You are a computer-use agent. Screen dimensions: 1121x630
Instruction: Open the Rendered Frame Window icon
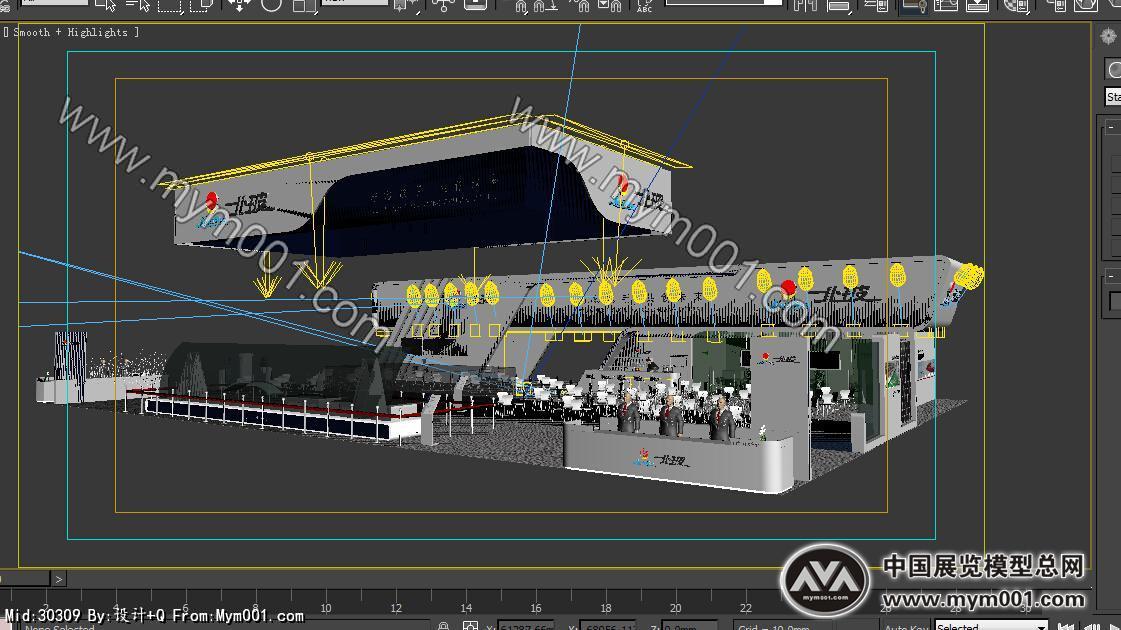pyautogui.click(x=1085, y=6)
